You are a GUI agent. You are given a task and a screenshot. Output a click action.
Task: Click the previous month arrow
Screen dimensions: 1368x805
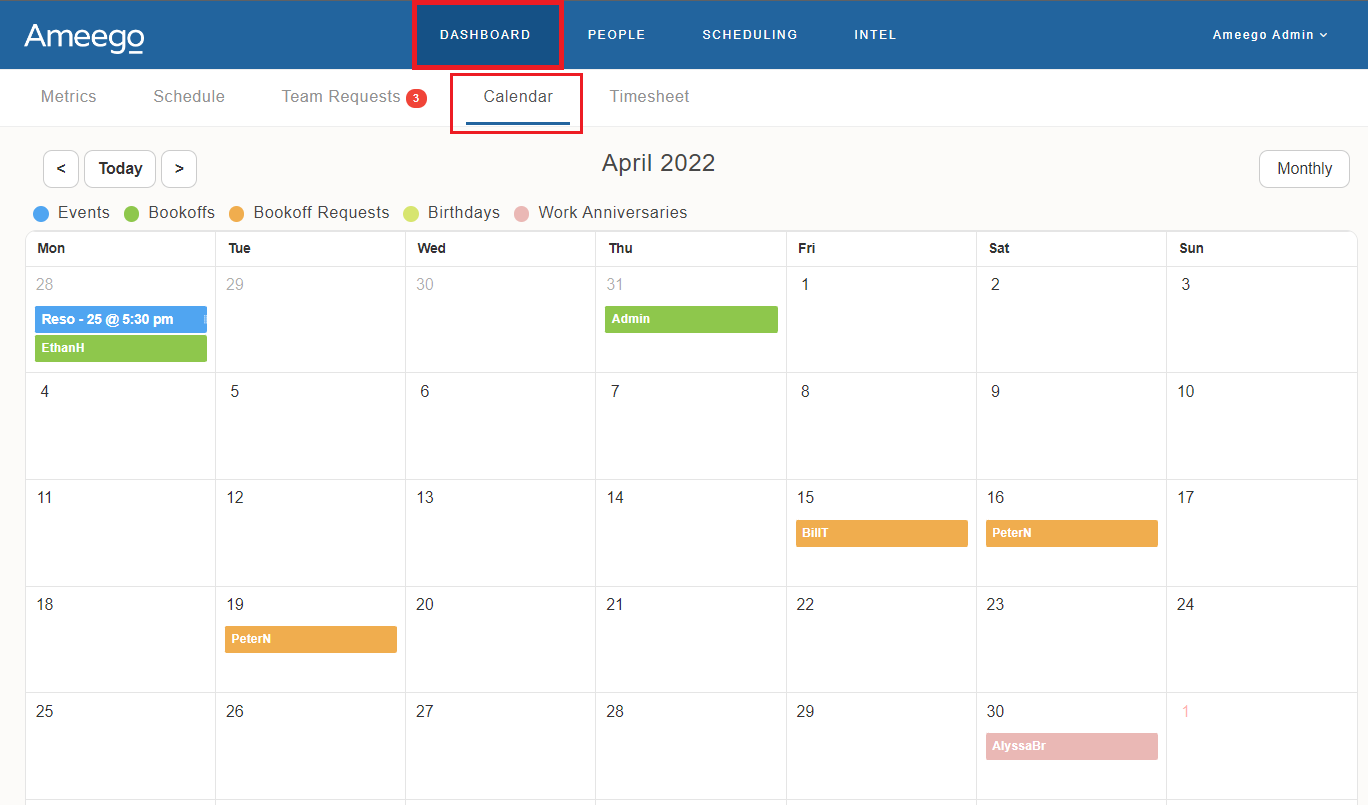click(x=60, y=168)
